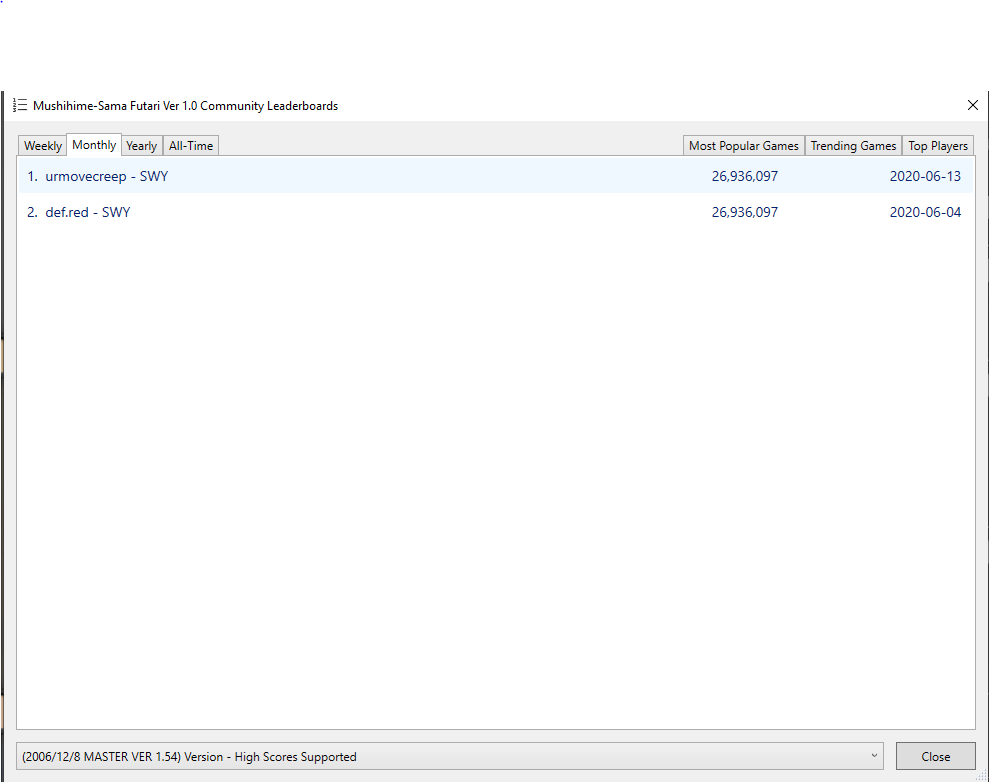Open the Yearly leaderboard tab
Image resolution: width=989 pixels, height=782 pixels.
click(x=141, y=146)
